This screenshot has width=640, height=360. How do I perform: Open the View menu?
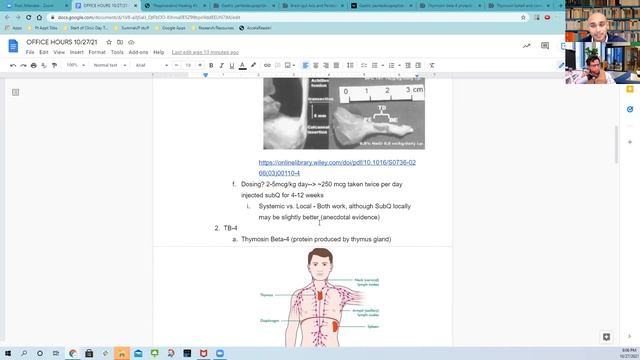[59, 52]
